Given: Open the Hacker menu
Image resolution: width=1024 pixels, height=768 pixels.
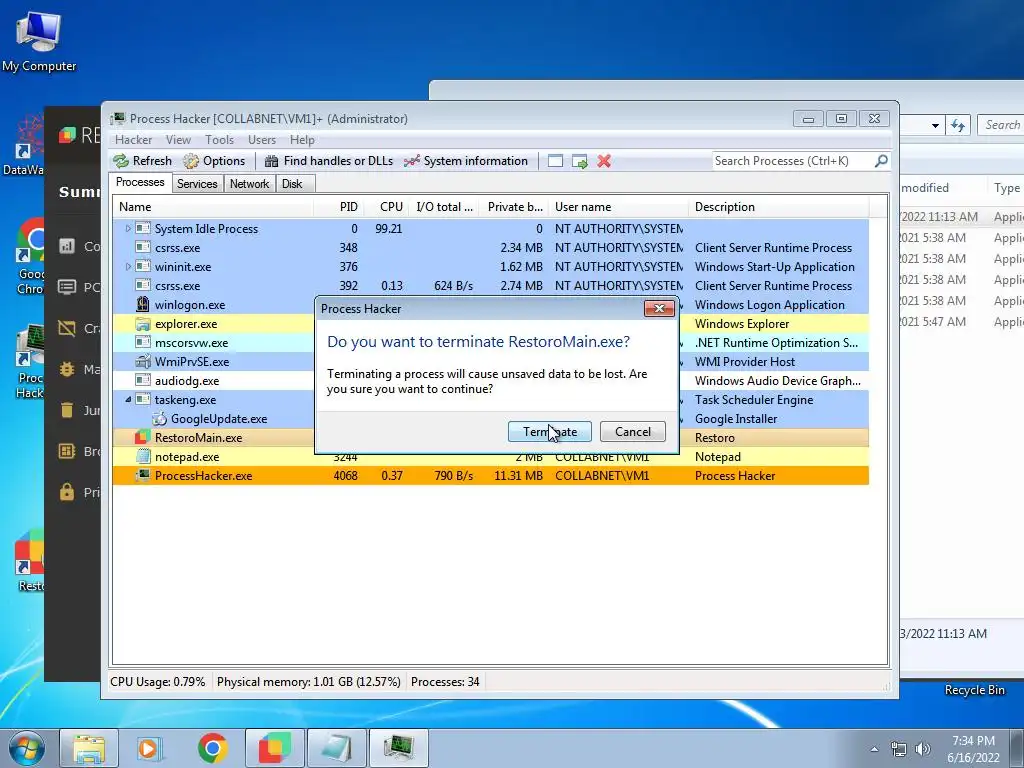Looking at the screenshot, I should [x=133, y=140].
